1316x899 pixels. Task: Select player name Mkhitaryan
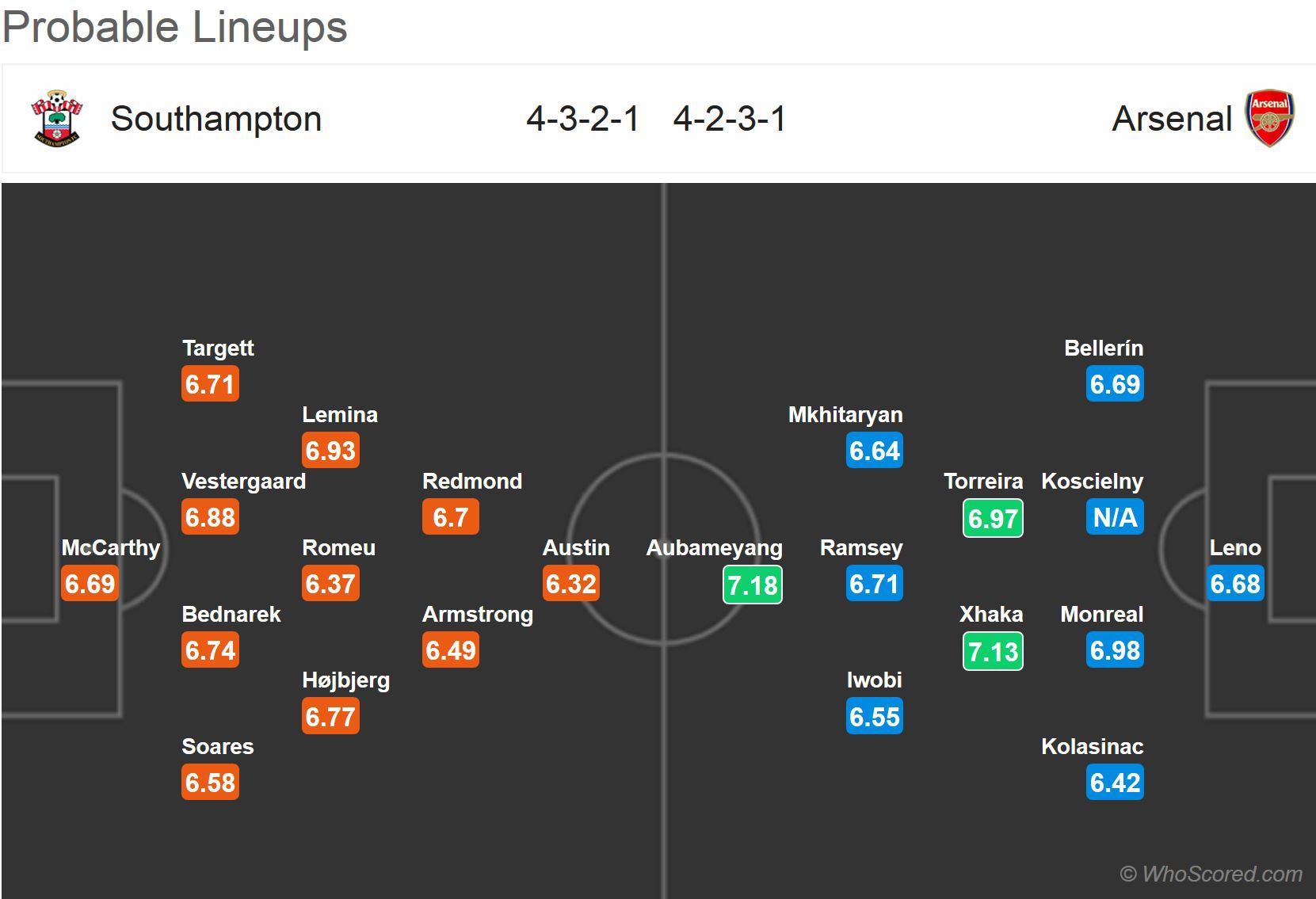click(x=845, y=415)
